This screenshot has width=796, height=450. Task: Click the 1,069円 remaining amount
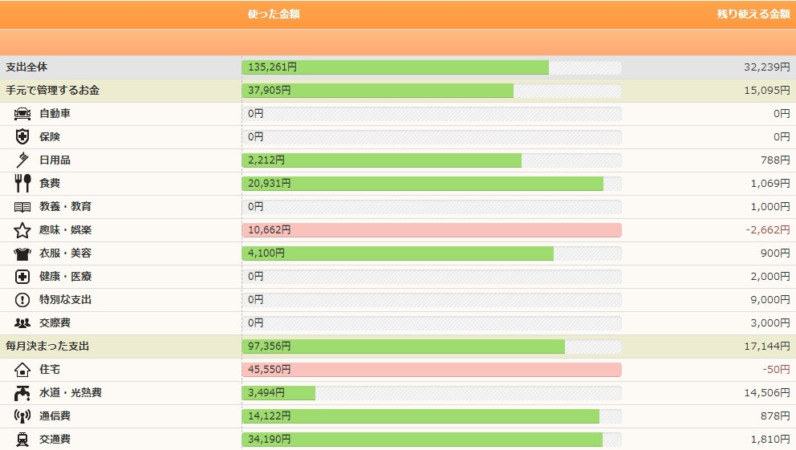click(770, 183)
